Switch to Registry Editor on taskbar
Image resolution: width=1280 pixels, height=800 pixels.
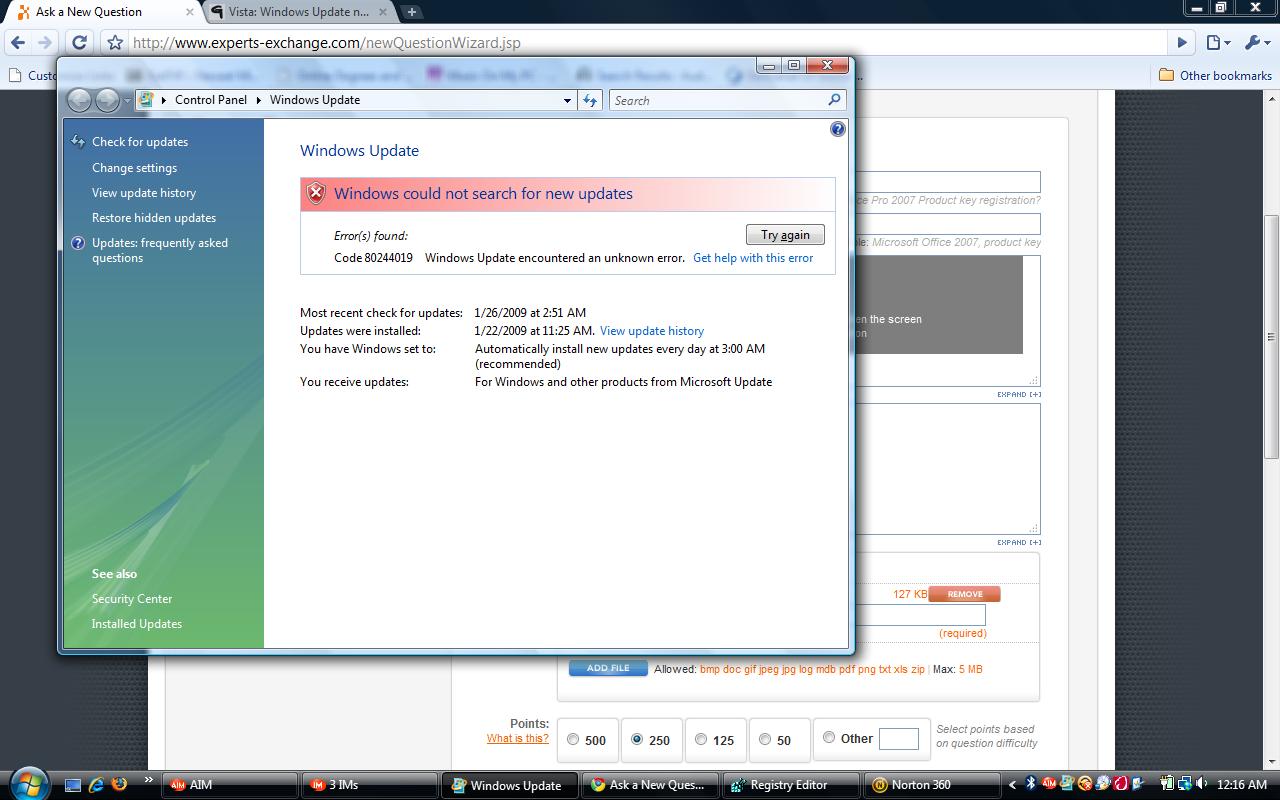791,785
